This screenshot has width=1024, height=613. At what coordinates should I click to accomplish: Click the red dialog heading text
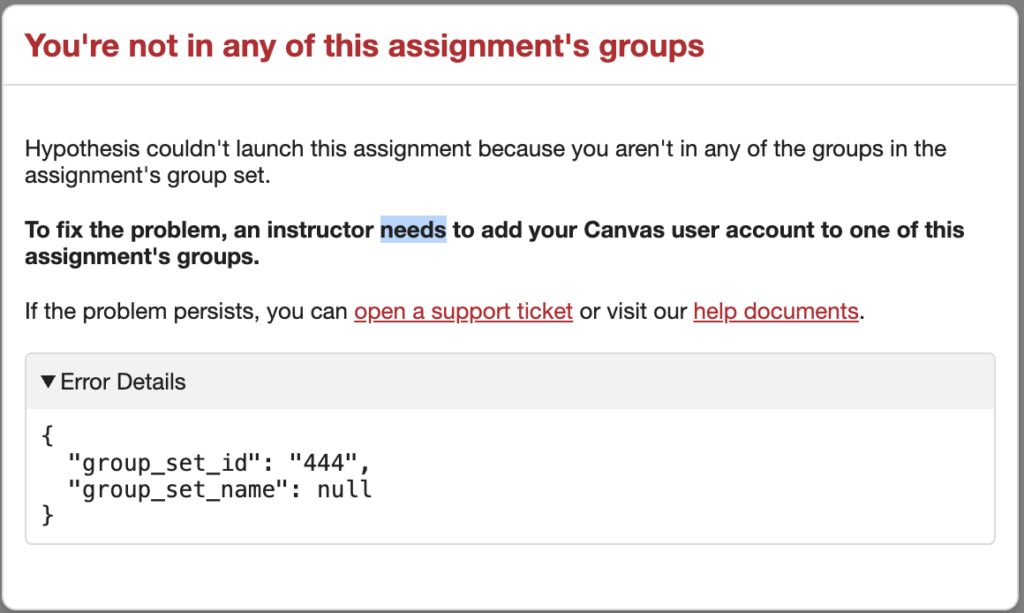pos(364,46)
